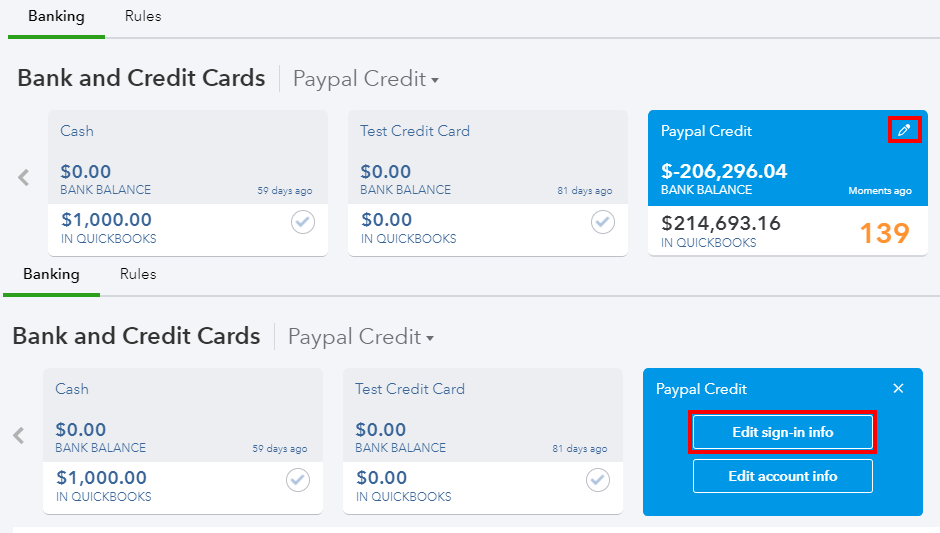Open the upper Paypal Credit account dropdown

pos(366,79)
